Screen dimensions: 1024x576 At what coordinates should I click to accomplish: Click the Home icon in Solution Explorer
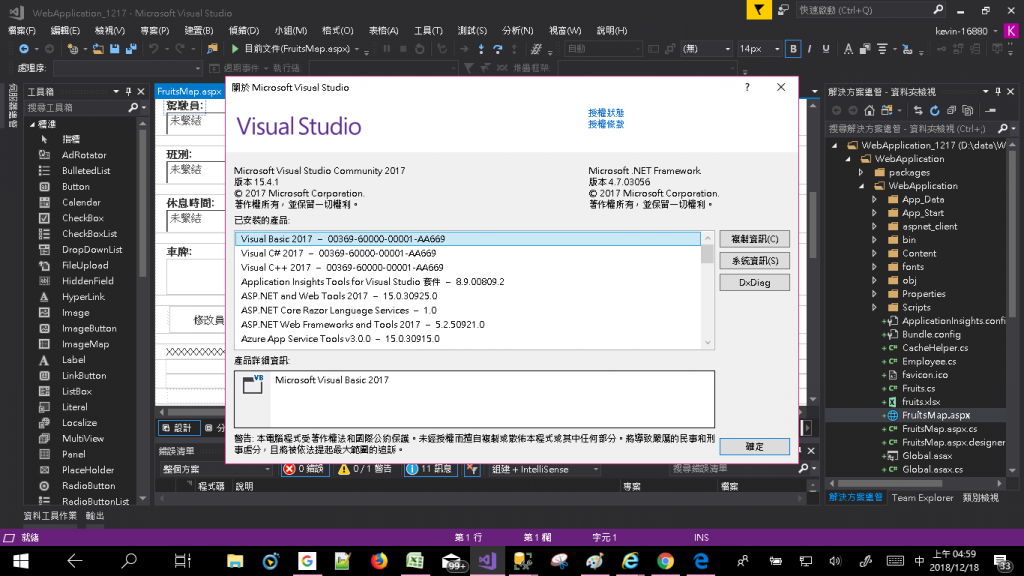(x=869, y=110)
